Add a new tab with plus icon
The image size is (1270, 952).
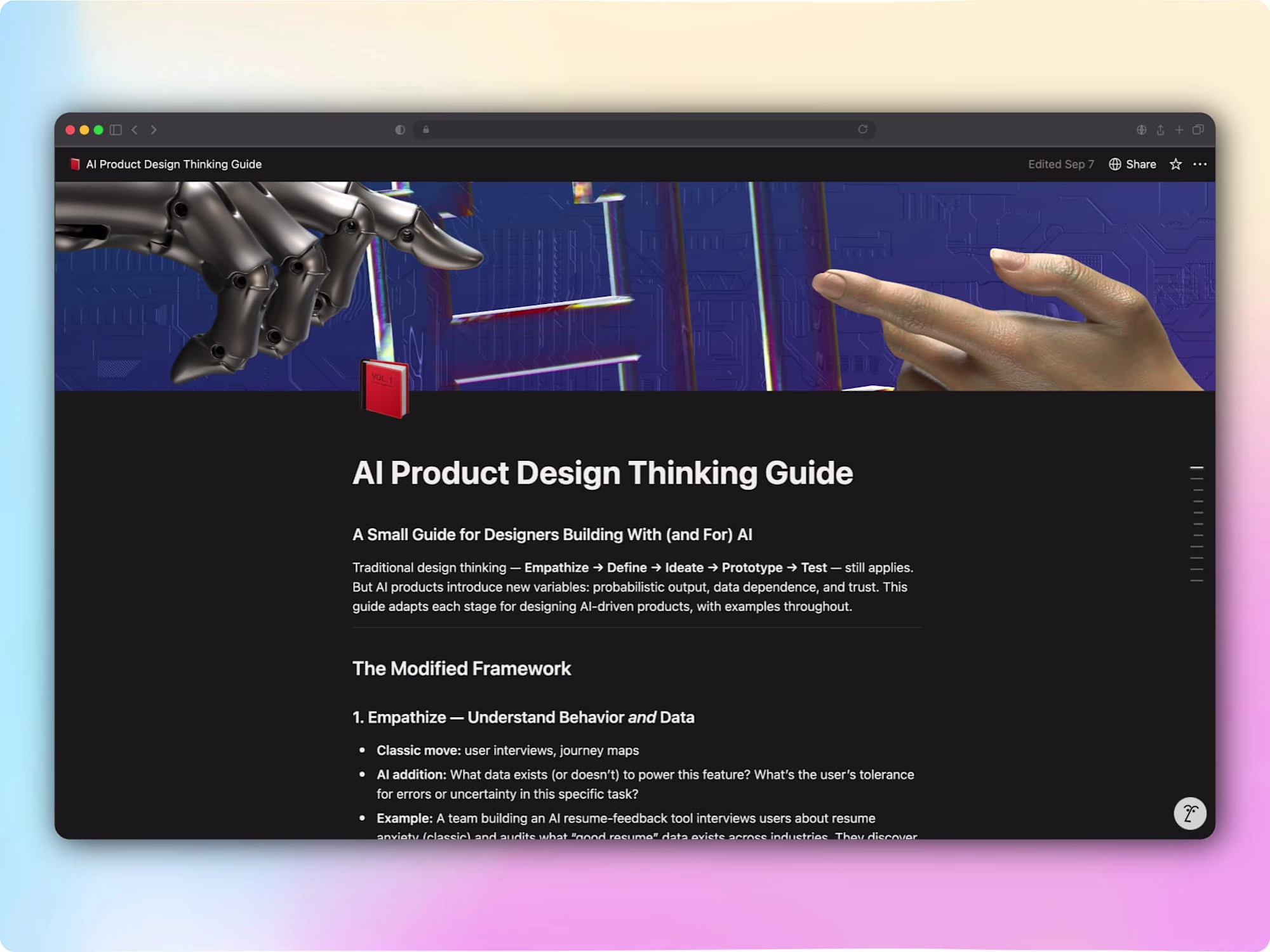[x=1179, y=129]
